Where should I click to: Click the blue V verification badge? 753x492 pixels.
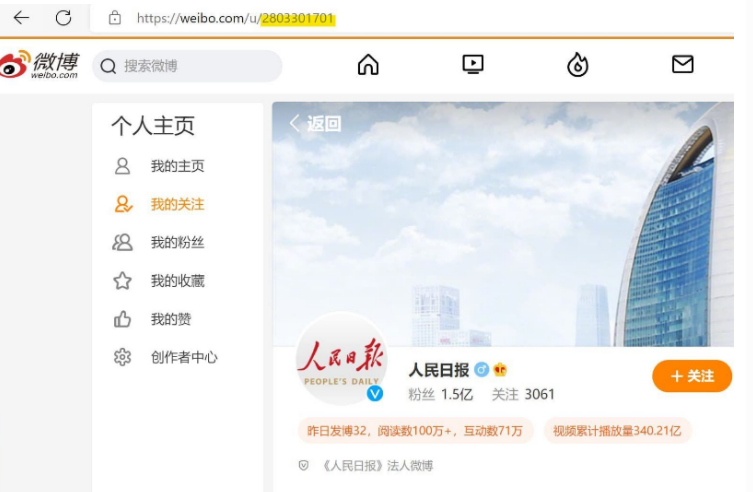[x=375, y=393]
